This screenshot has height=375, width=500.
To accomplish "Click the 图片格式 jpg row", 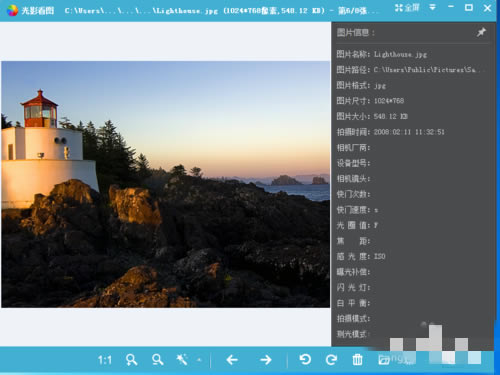I will point(361,85).
